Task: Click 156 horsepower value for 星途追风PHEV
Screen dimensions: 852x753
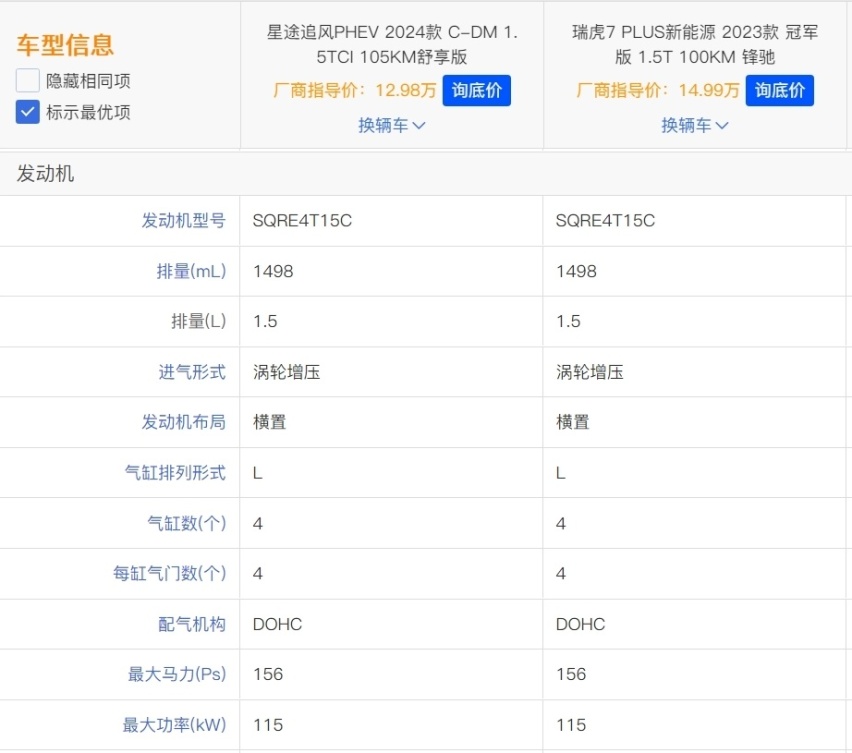Action: (268, 674)
